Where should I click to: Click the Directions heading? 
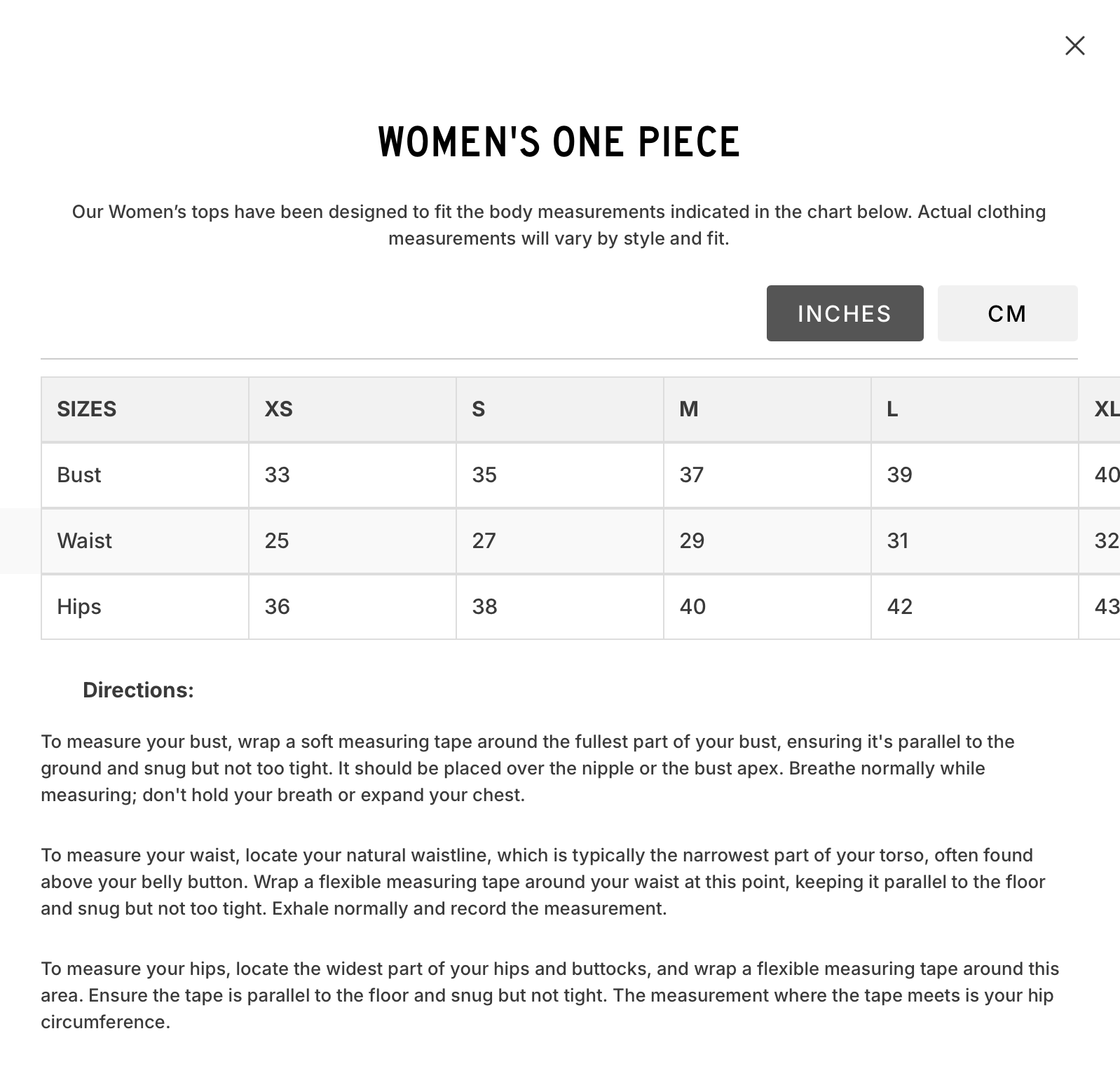pos(138,690)
